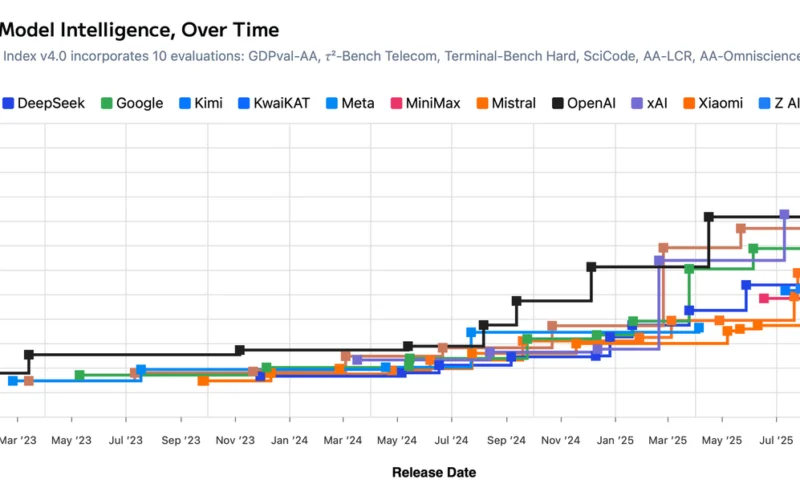
Task: Click OpenAI's black marker near Mar '23
Action: pos(29,354)
